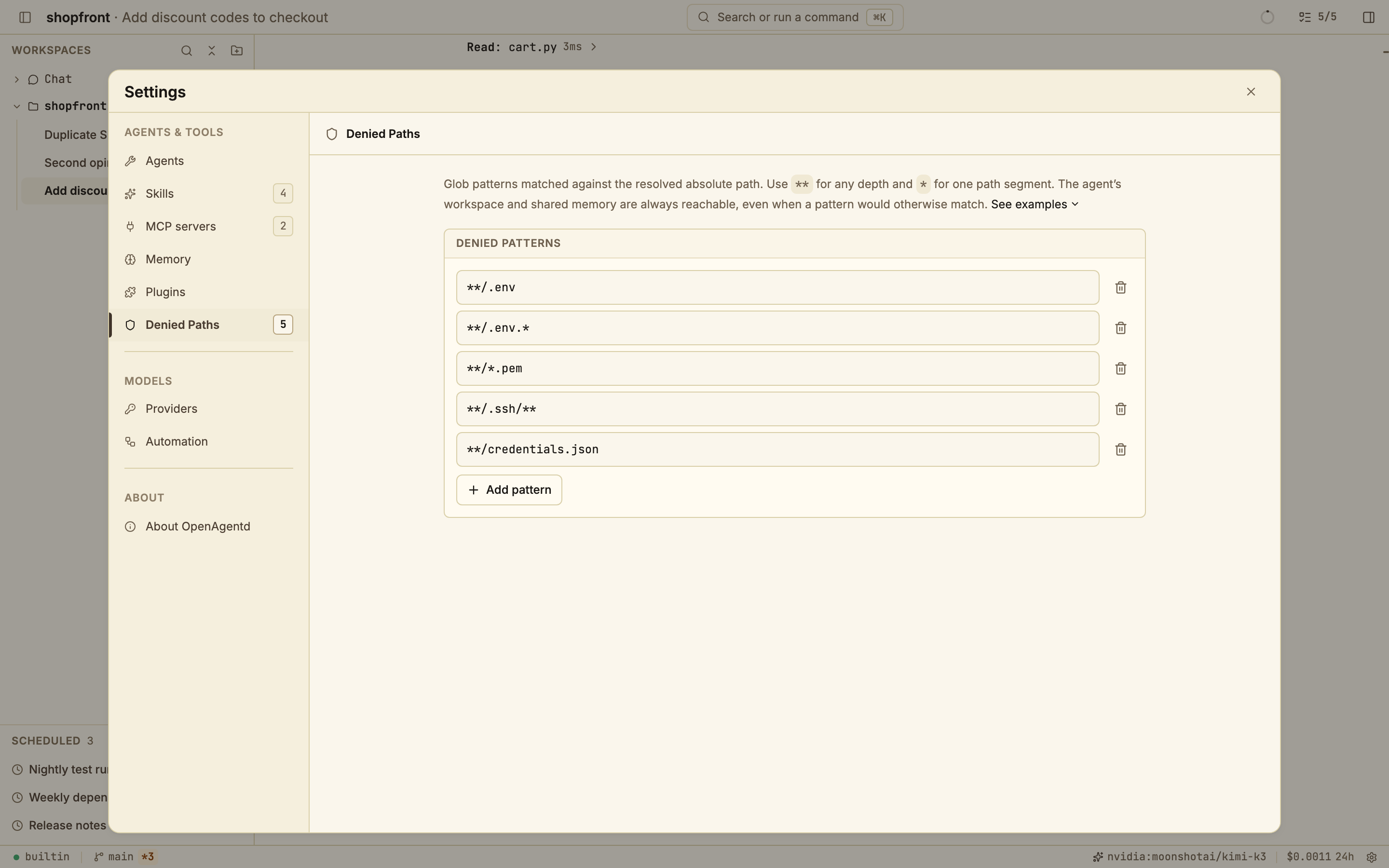Screen dimensions: 1389x868
Task: Delete the **/.env denied pattern
Action: 1120,287
